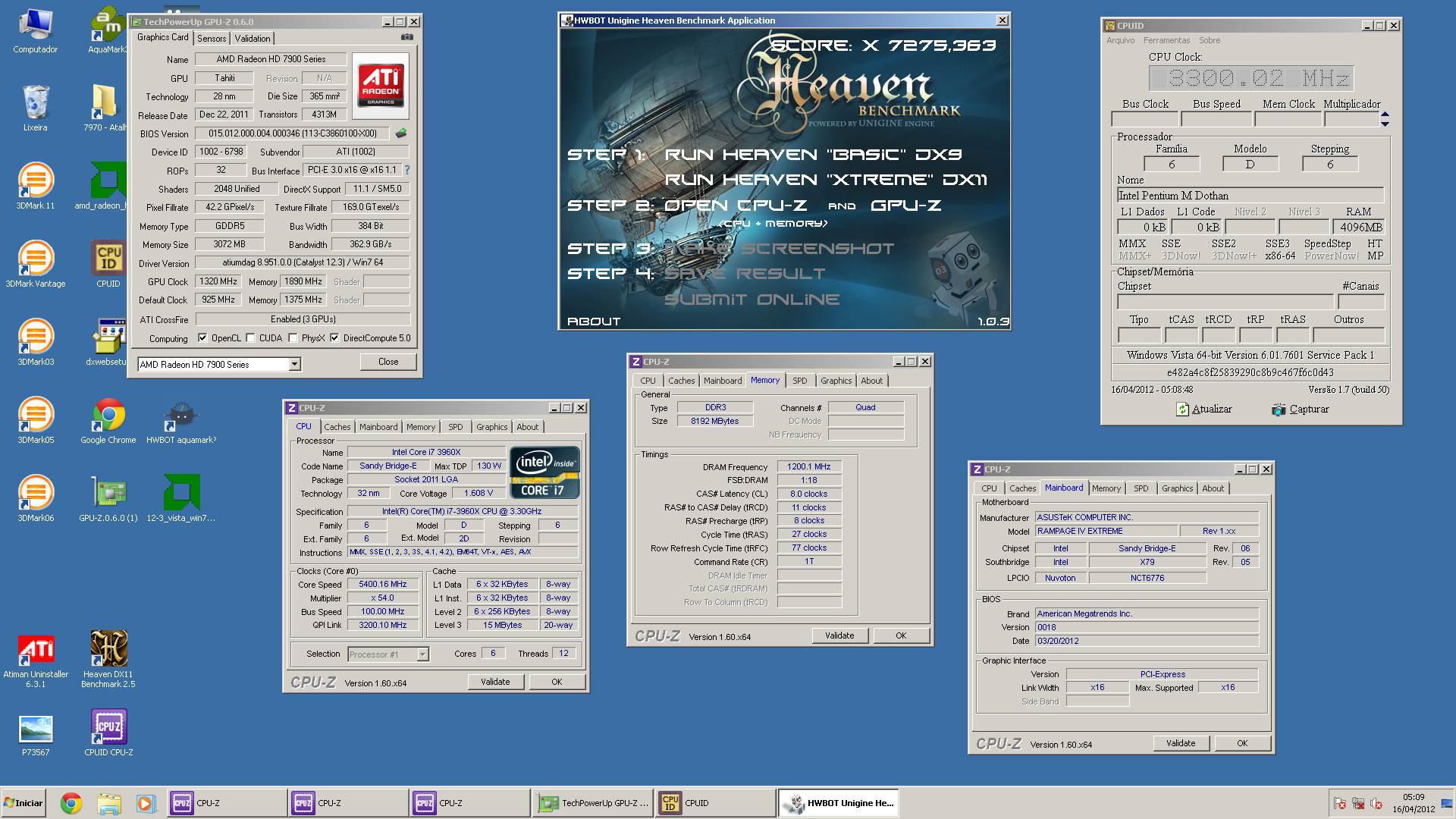Open the 7970 folder on desktop
The image size is (1456, 819).
coord(105,108)
